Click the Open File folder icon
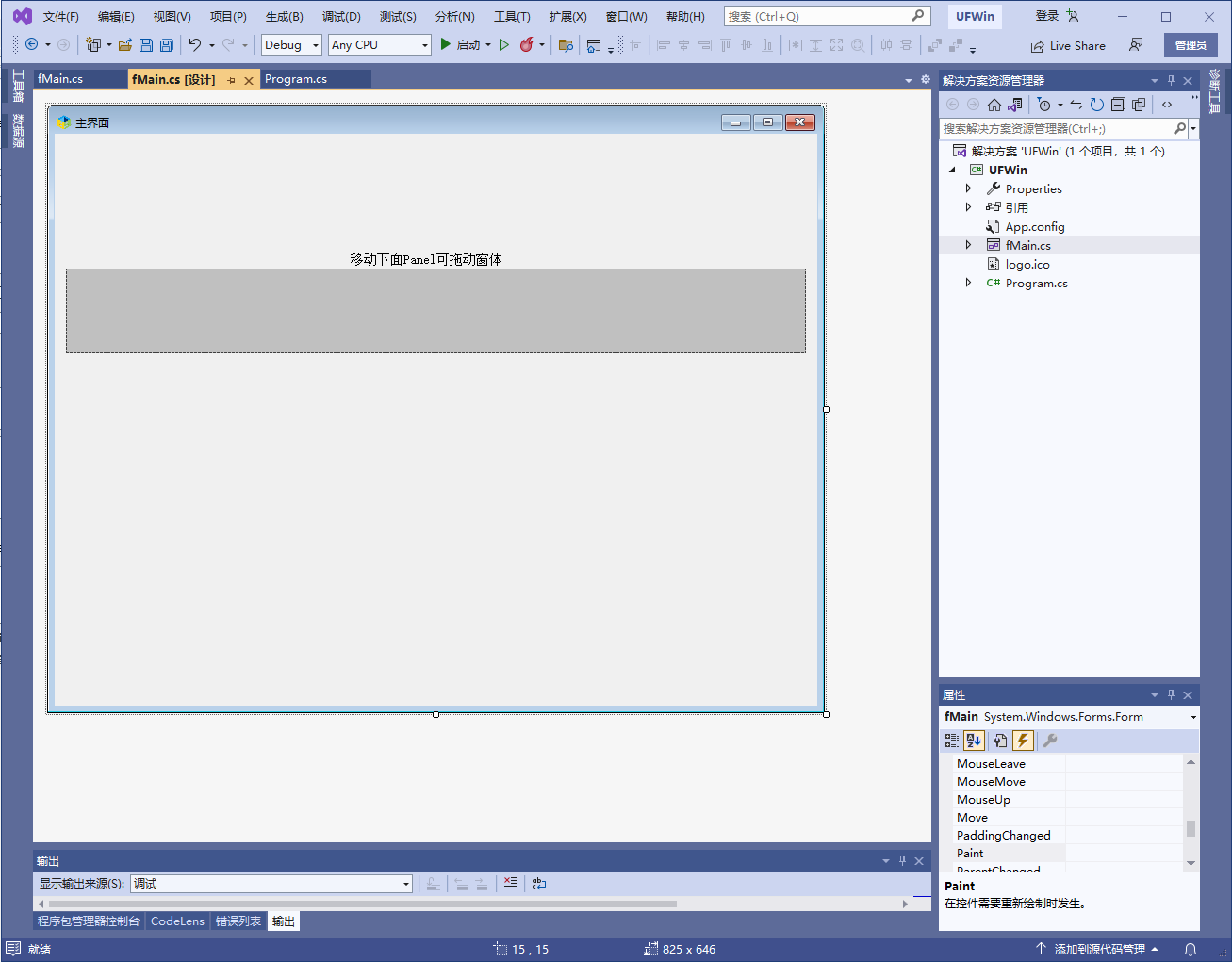Screen dimensions: 1232x962 point(124,44)
